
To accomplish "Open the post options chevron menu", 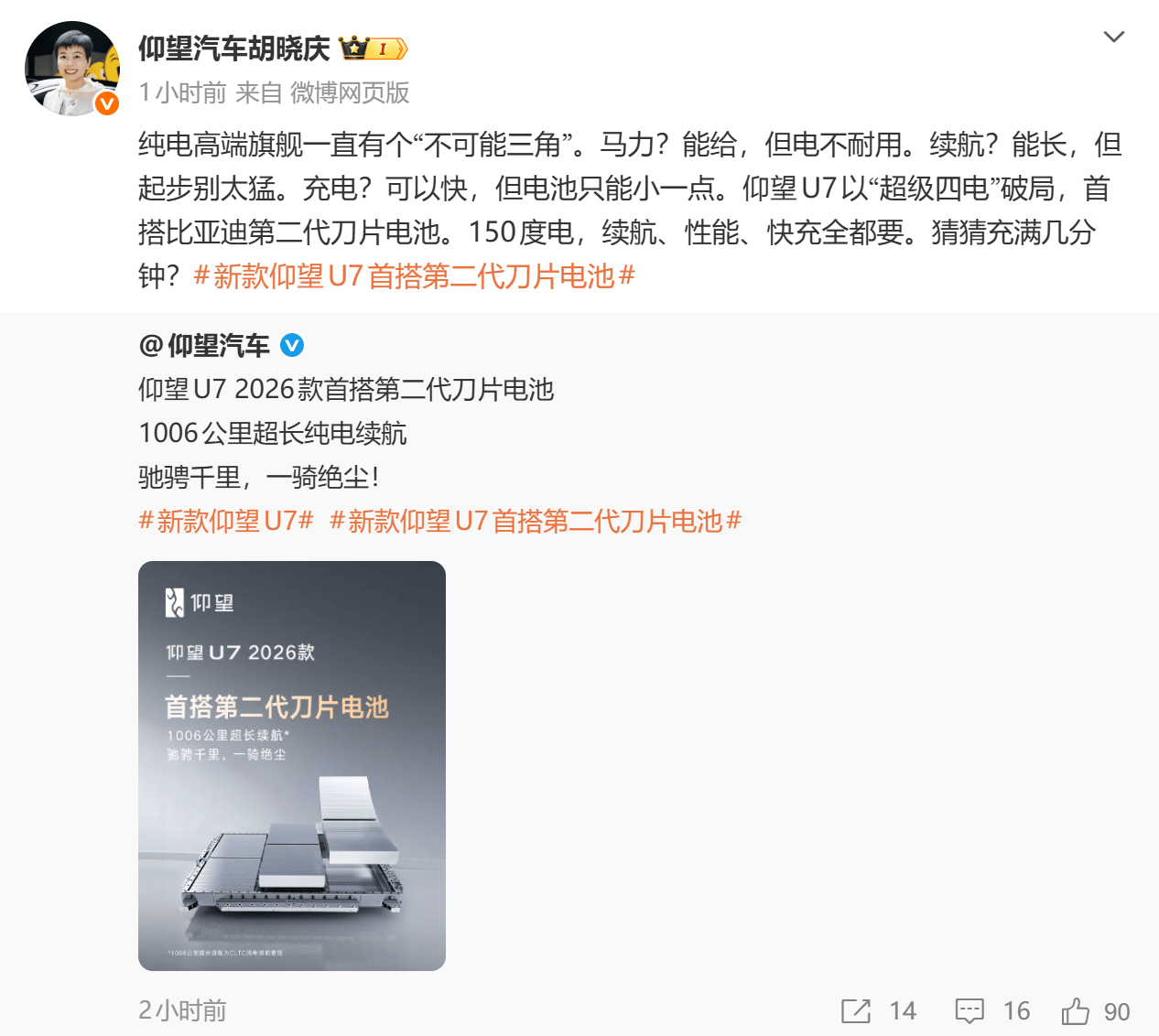I will (x=1113, y=37).
